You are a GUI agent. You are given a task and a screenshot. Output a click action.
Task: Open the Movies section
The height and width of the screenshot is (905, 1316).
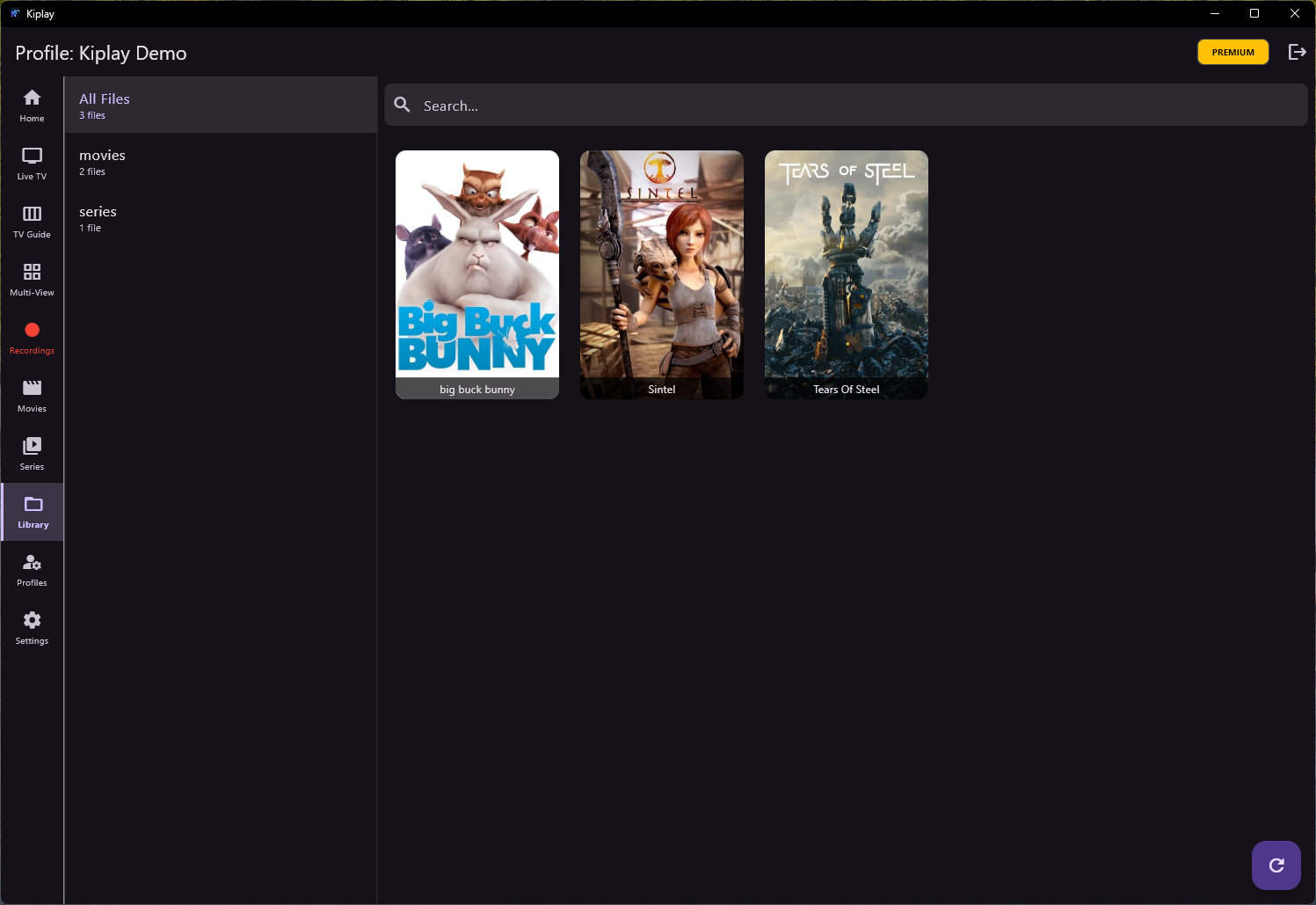[x=32, y=396]
